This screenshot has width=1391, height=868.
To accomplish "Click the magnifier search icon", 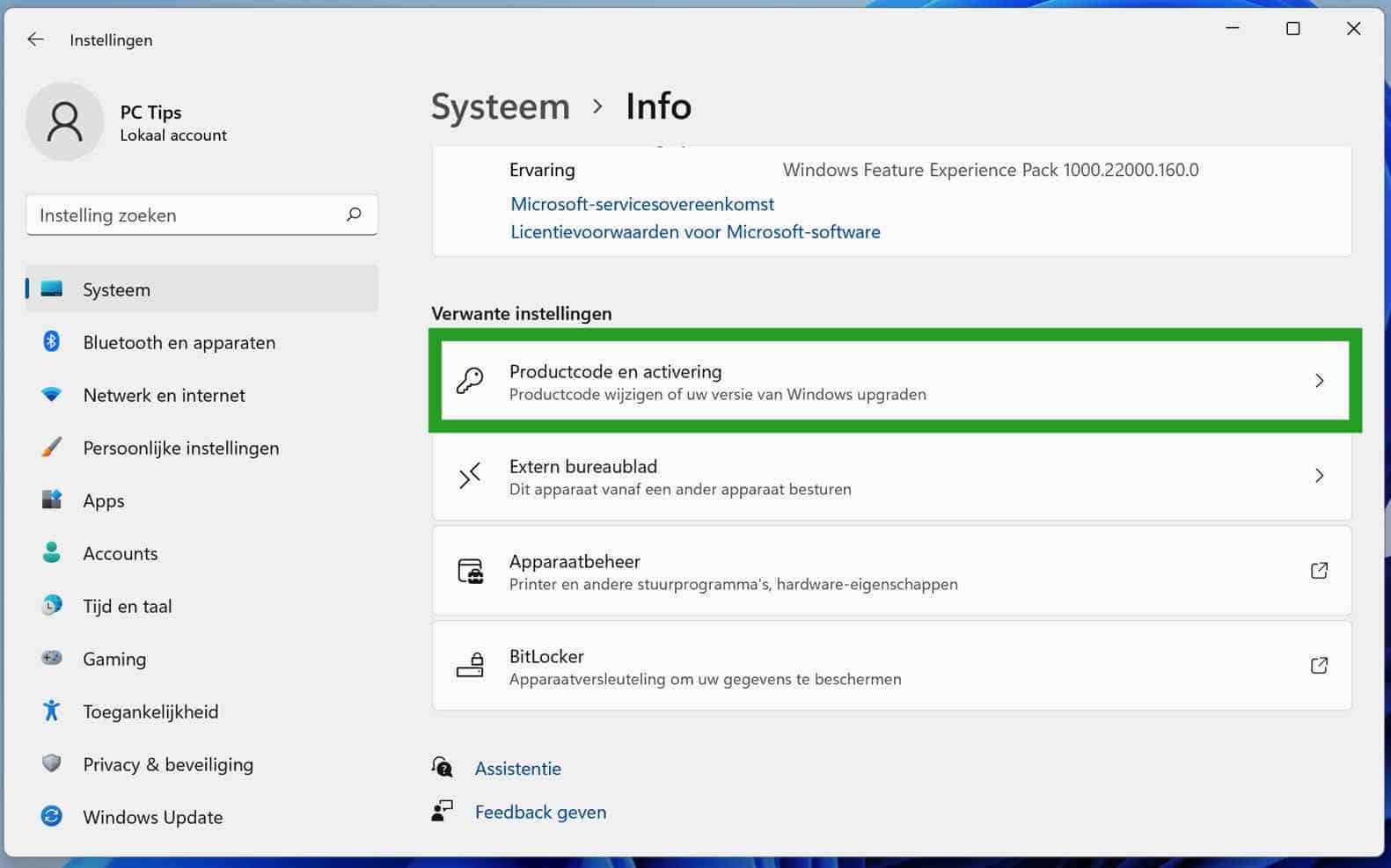I will click(x=354, y=215).
